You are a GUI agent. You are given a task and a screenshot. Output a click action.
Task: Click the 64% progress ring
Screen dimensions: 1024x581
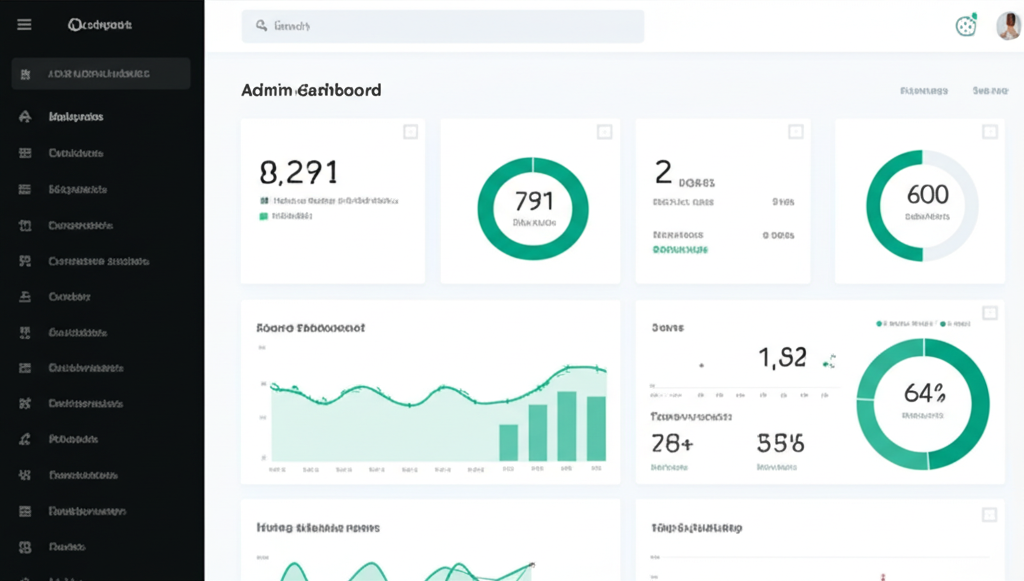924,405
